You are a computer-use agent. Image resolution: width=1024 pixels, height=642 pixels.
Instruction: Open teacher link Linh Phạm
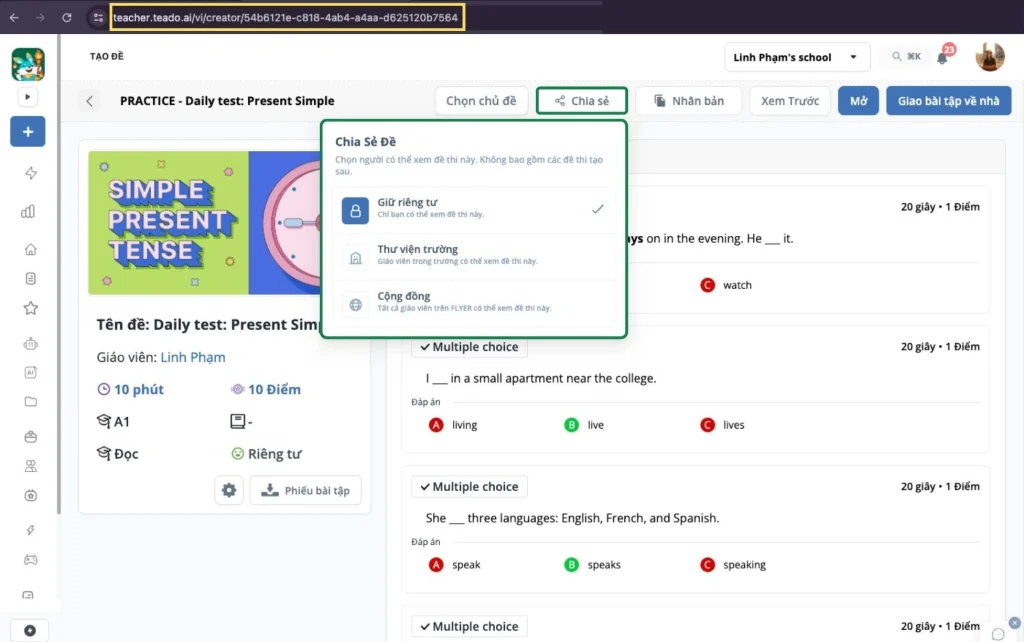point(193,357)
